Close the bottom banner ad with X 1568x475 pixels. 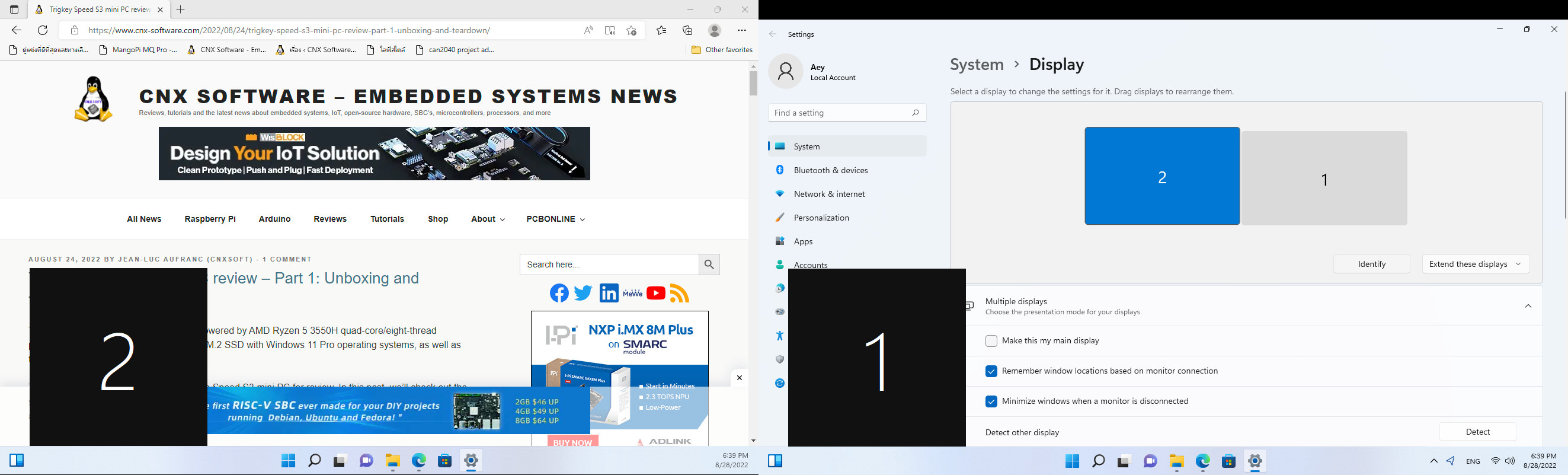click(x=739, y=378)
